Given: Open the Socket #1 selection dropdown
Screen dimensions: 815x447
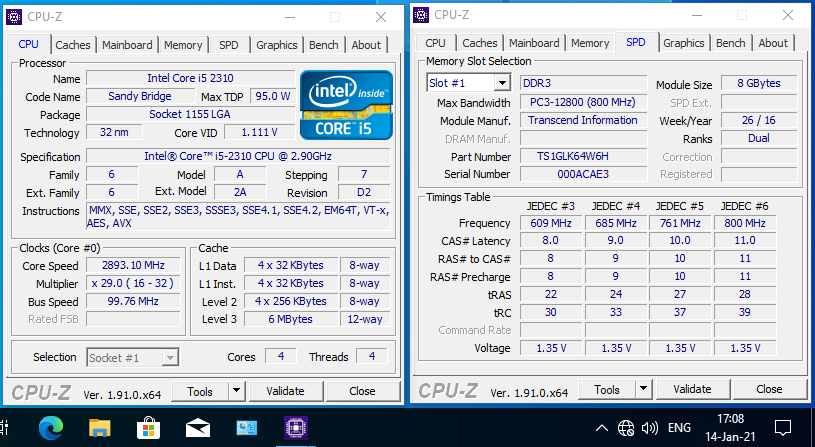Looking at the screenshot, I should (x=170, y=358).
